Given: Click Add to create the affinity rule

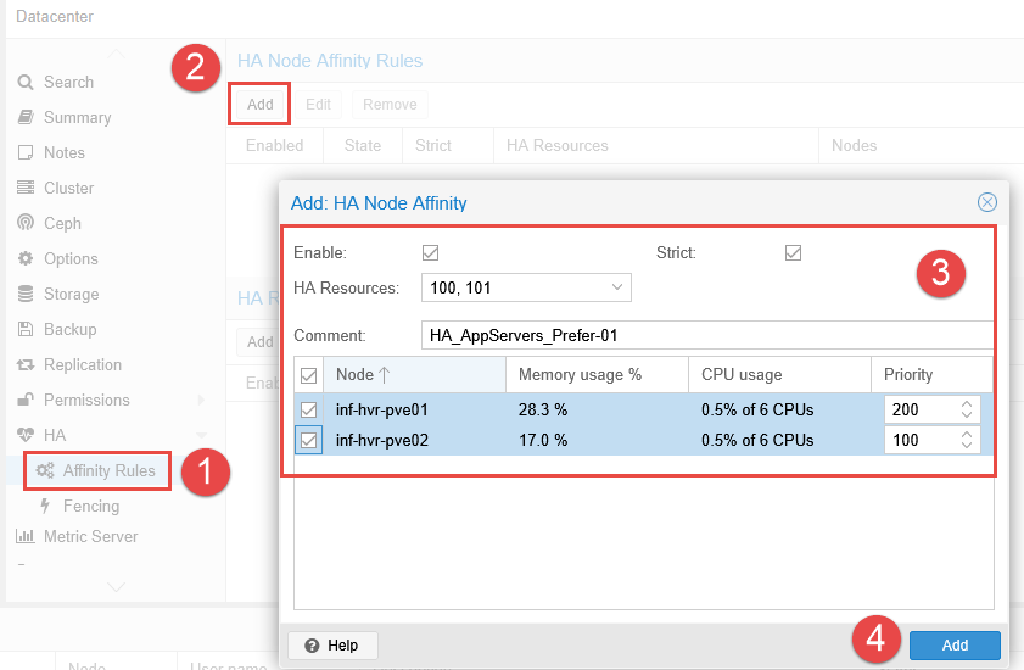Looking at the screenshot, I should click(955, 645).
